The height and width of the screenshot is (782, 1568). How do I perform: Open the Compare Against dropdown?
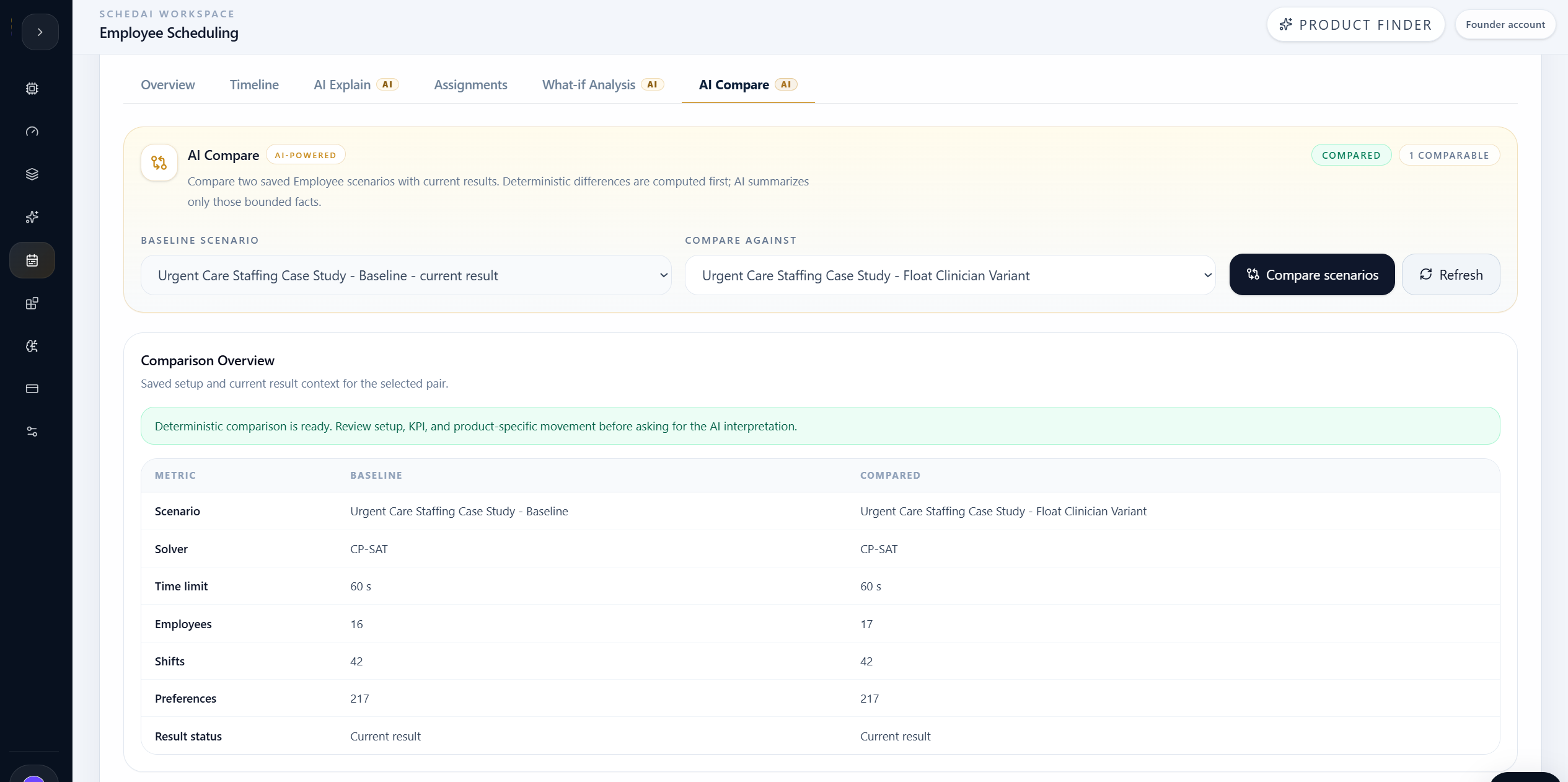pos(950,275)
